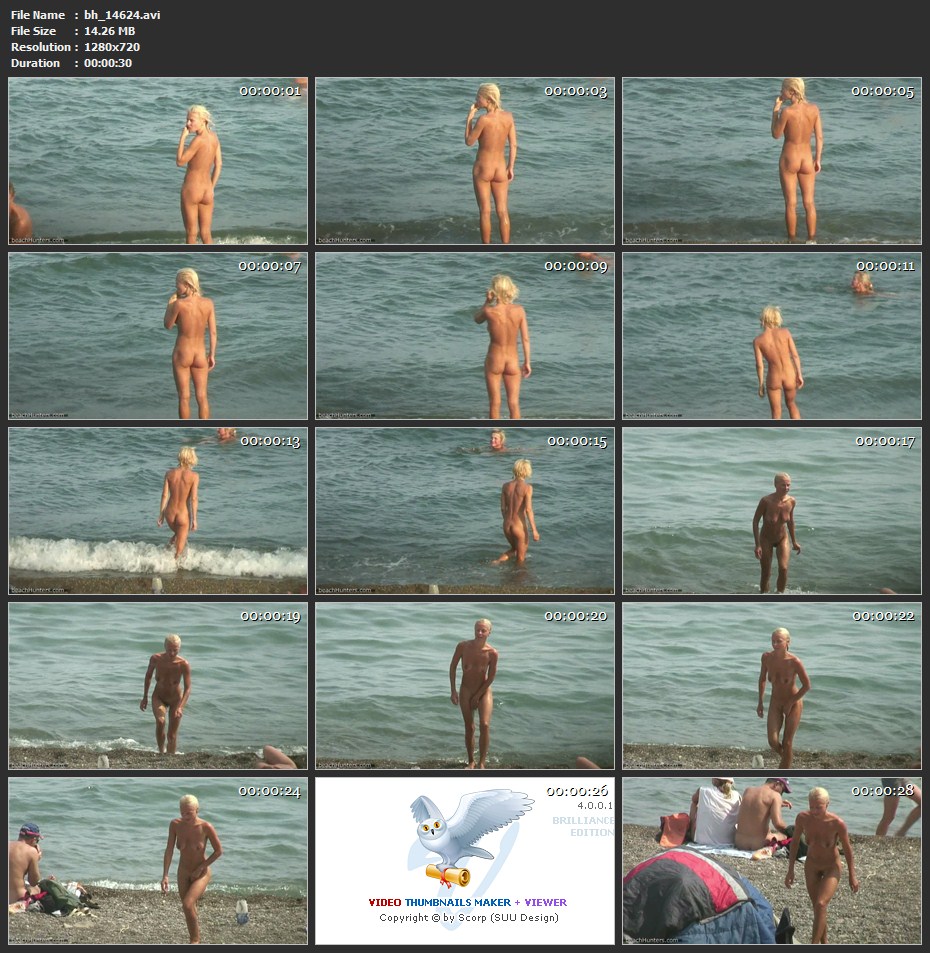The image size is (930, 953).
Task: Open the thumbnail frame at 00:00:28
Action: 771,861
